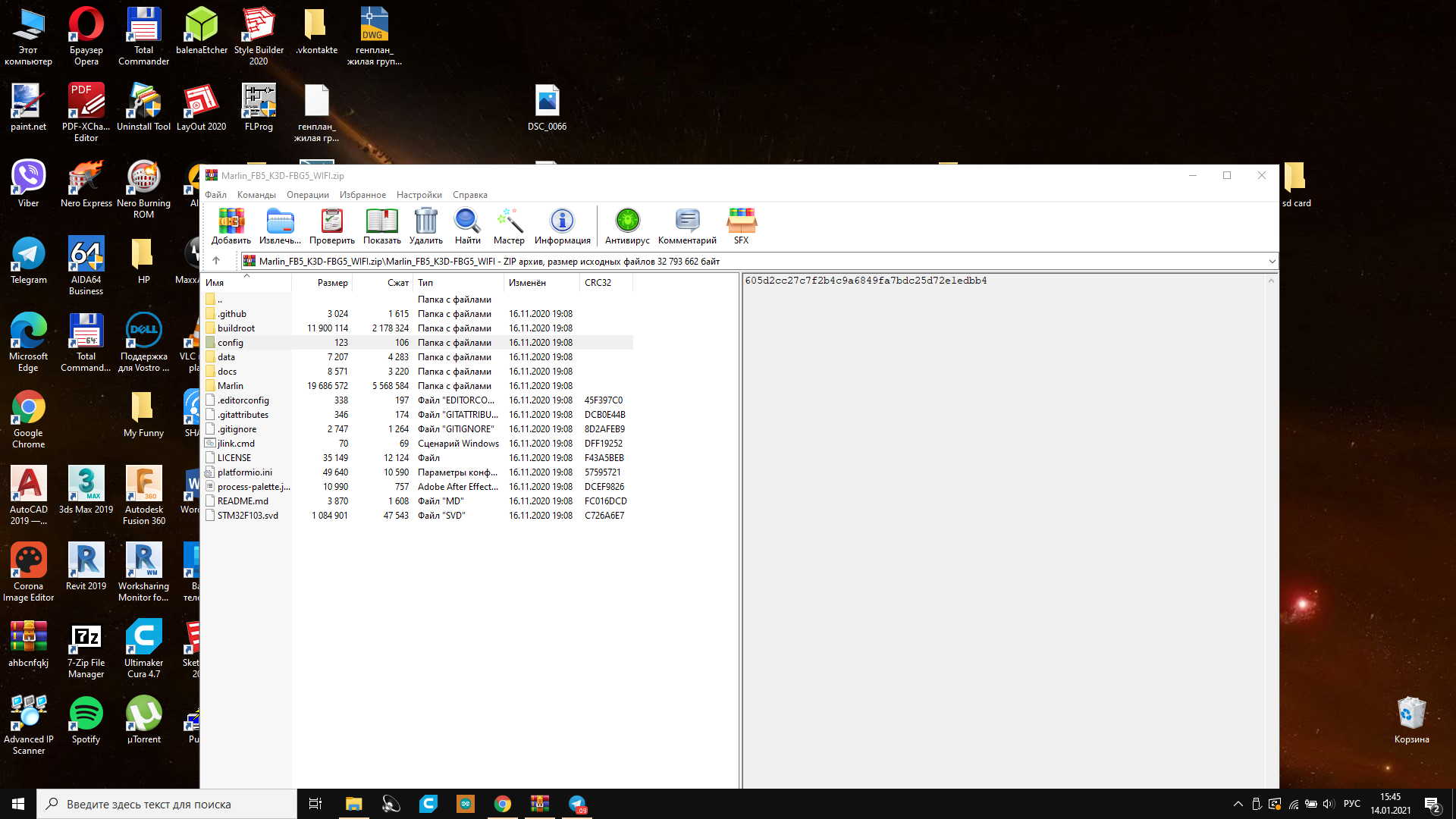The width and height of the screenshot is (1456, 819).
Task: Sort files by Имя column header
Action: (x=246, y=283)
